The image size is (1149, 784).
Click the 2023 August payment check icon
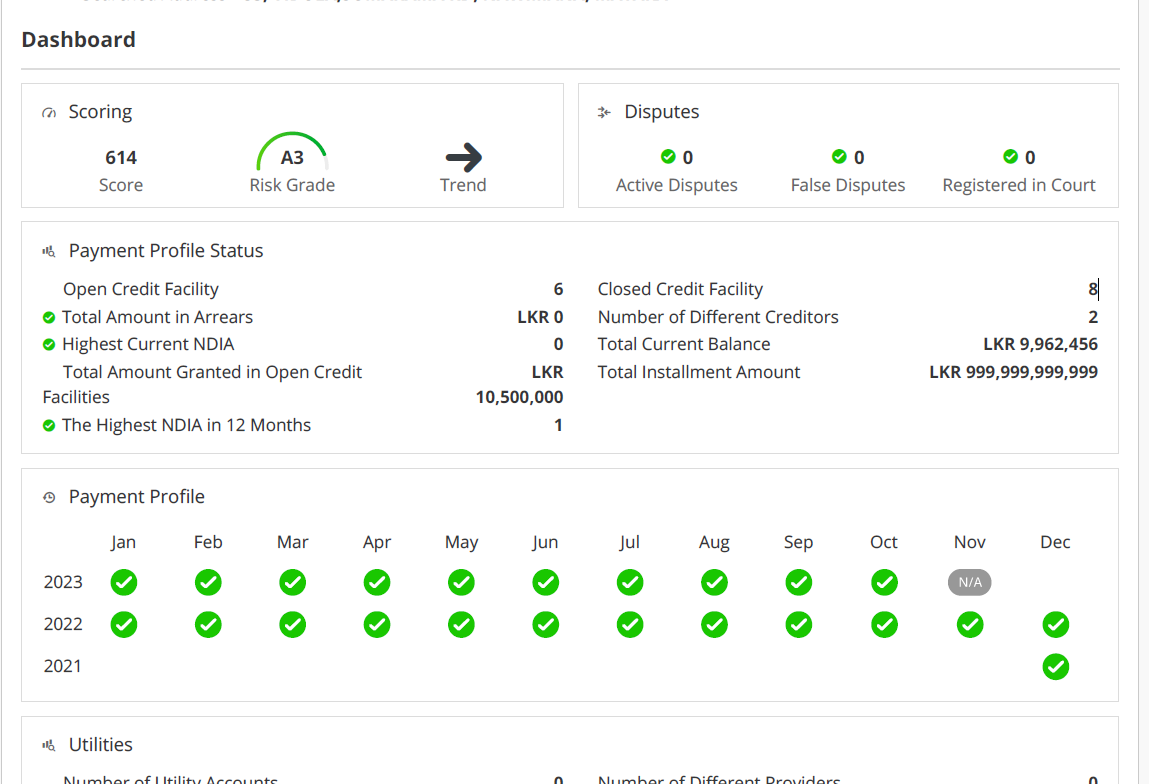714,583
